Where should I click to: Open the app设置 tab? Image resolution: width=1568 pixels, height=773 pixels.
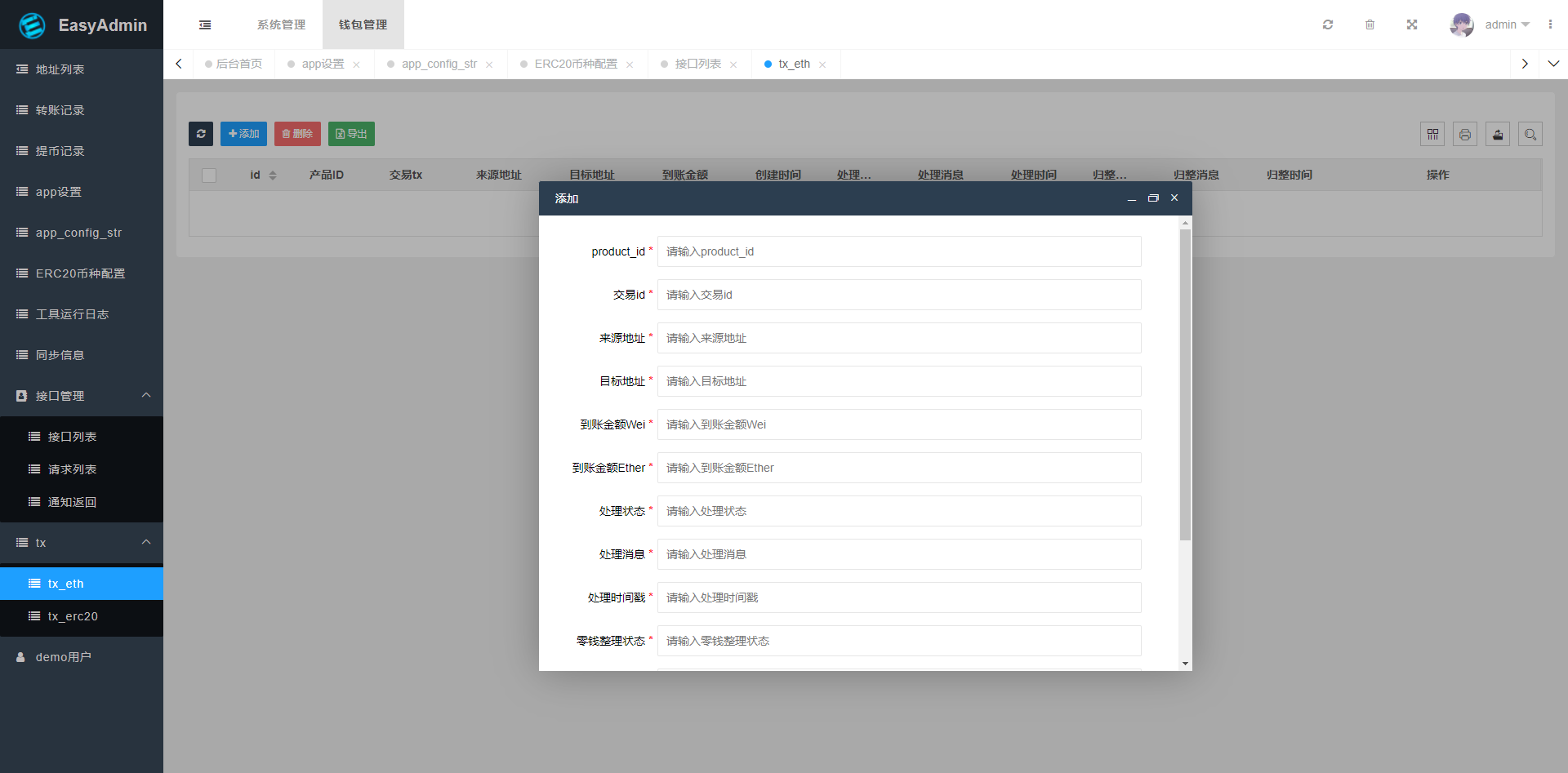(323, 64)
